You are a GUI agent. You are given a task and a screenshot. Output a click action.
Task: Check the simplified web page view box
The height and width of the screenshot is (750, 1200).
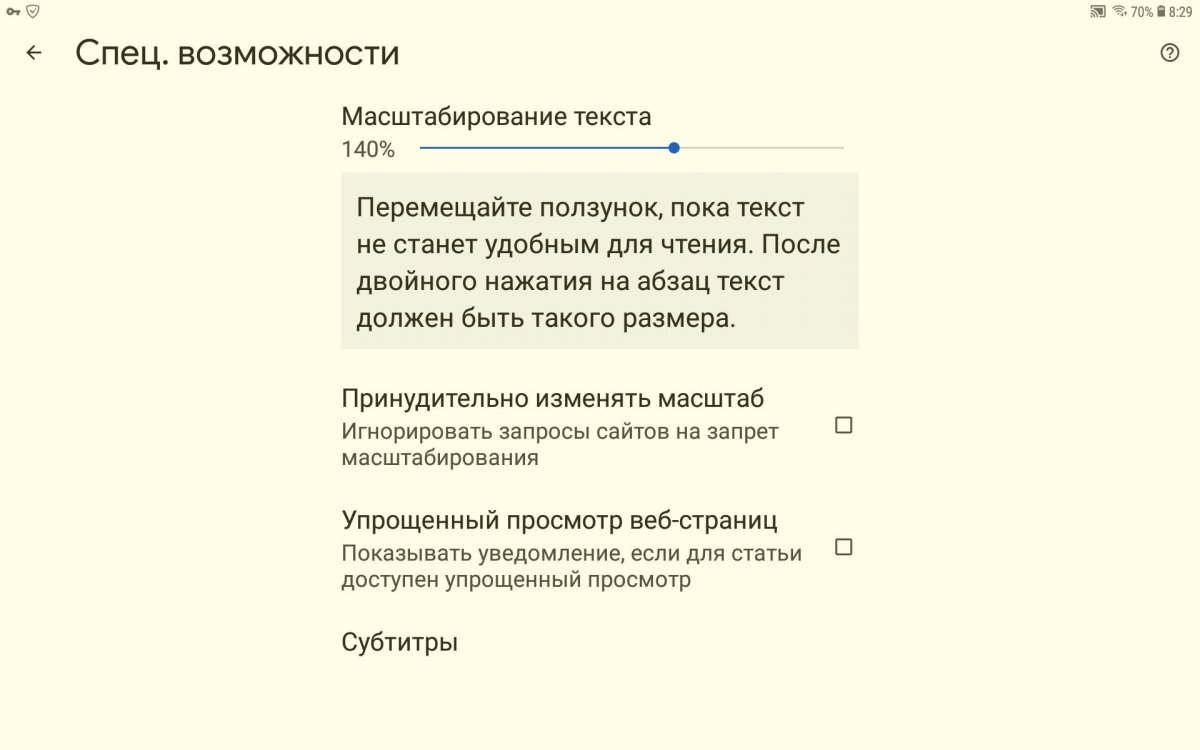click(843, 547)
